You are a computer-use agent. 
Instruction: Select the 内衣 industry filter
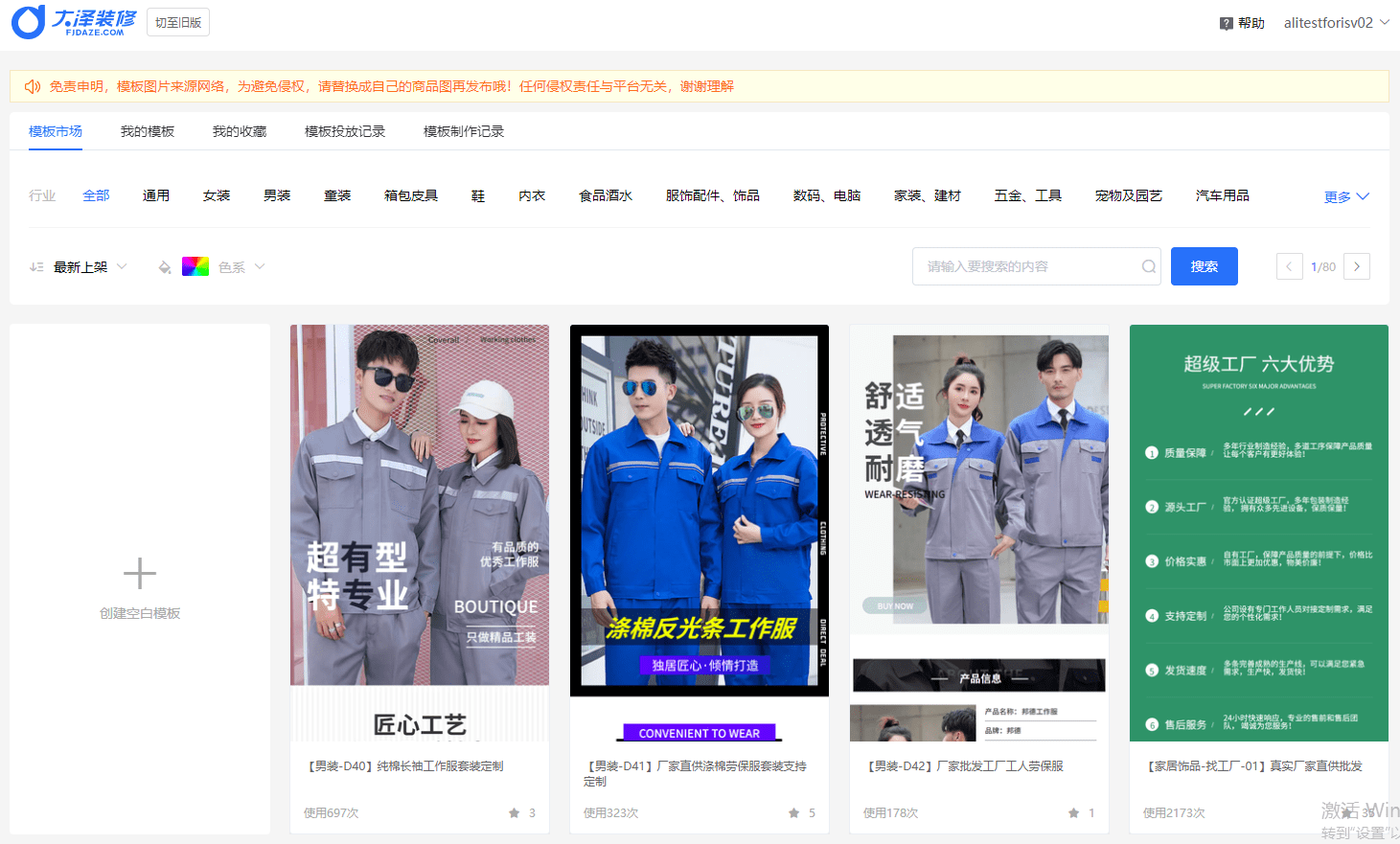click(x=532, y=195)
